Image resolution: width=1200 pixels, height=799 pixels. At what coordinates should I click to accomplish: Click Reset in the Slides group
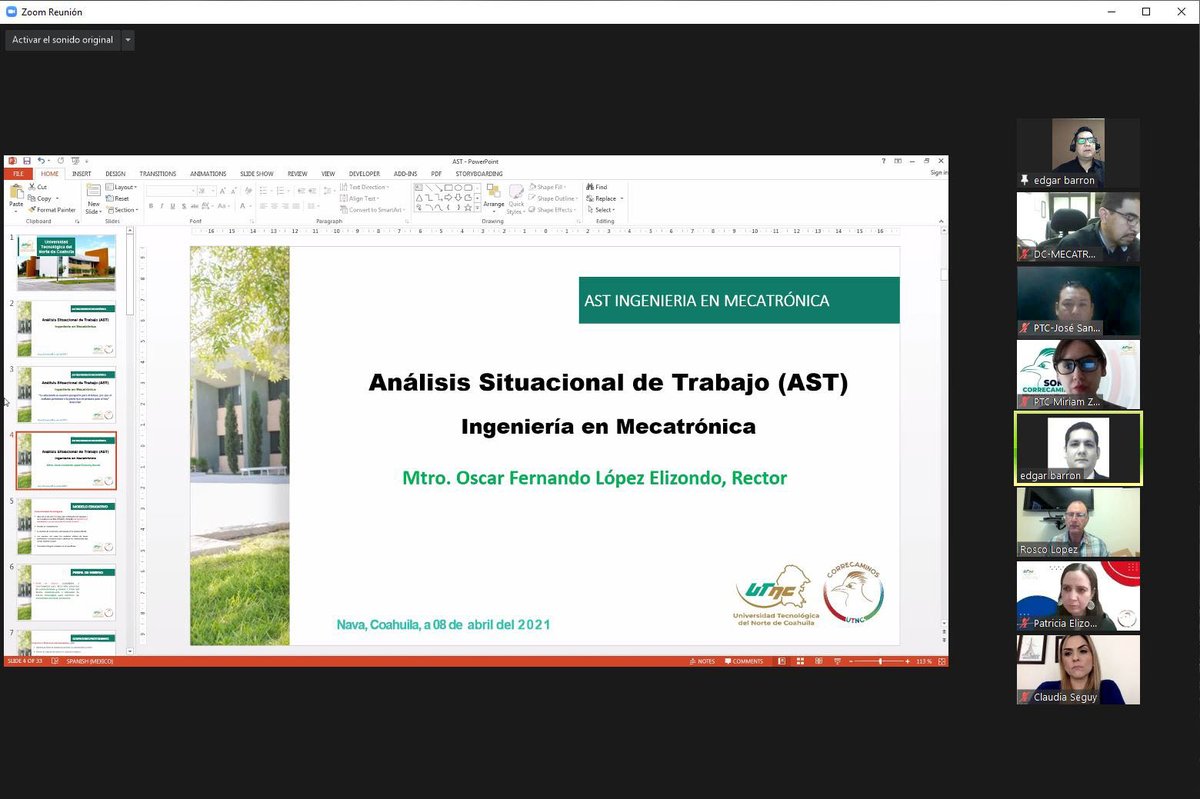pos(117,198)
